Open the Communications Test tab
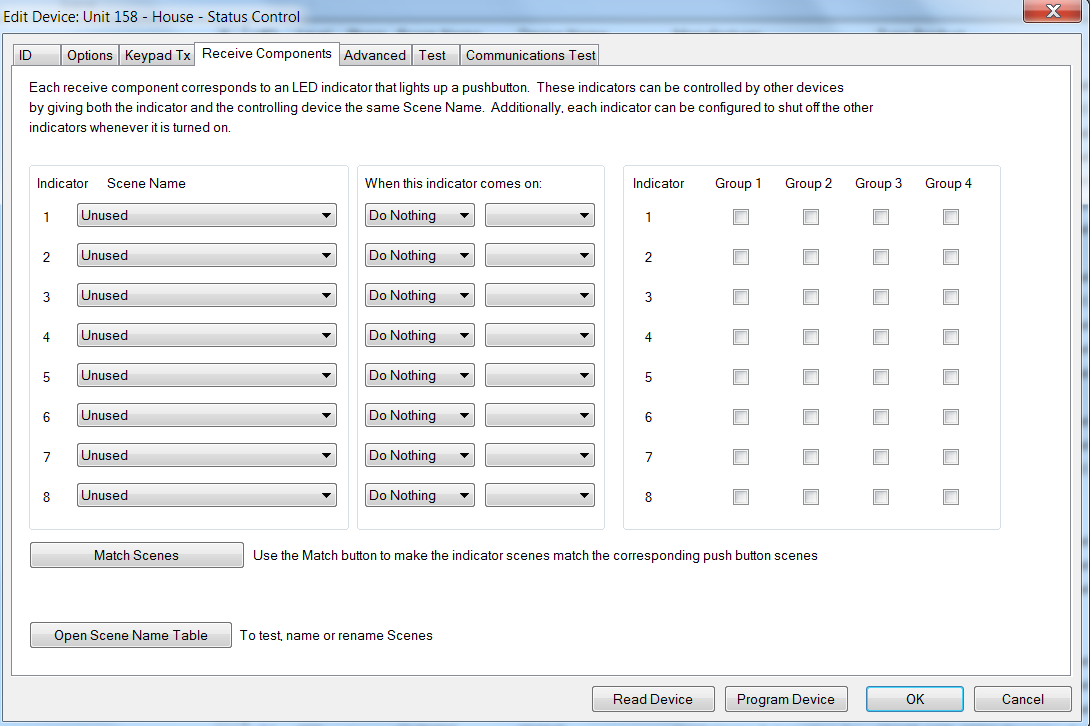Viewport: 1090px width, 726px height. click(530, 55)
